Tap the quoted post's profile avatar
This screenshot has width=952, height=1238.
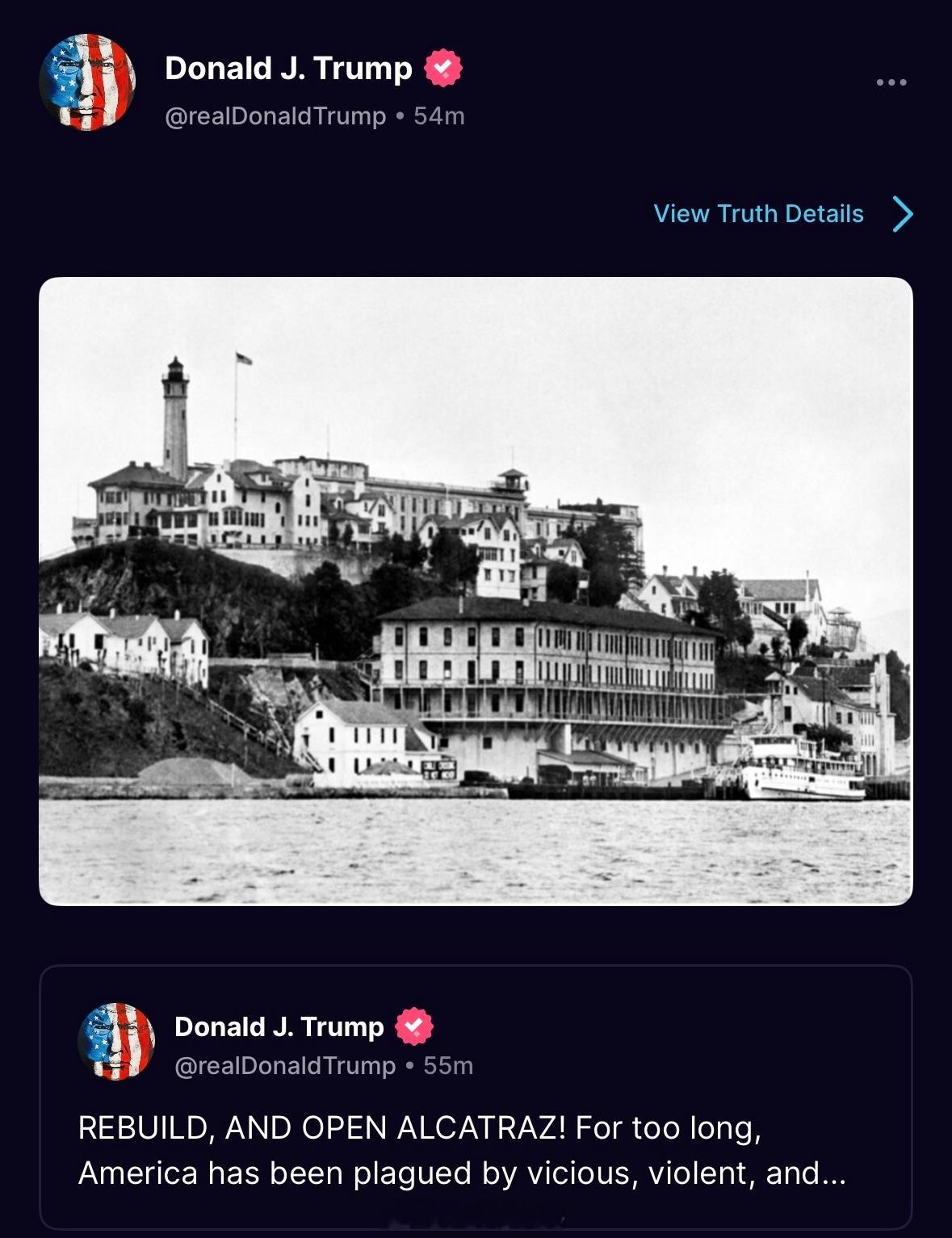(x=116, y=1042)
